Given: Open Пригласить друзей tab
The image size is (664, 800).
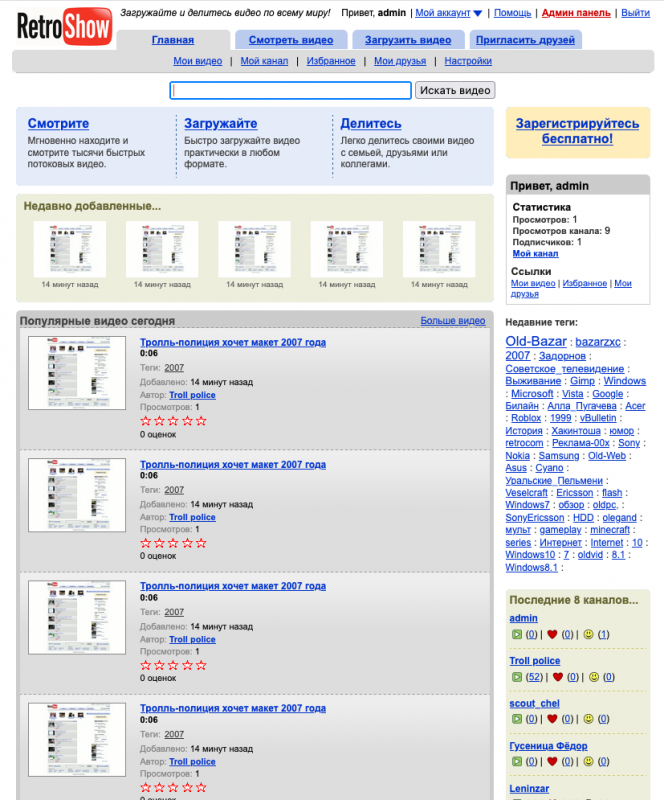Looking at the screenshot, I should [524, 40].
